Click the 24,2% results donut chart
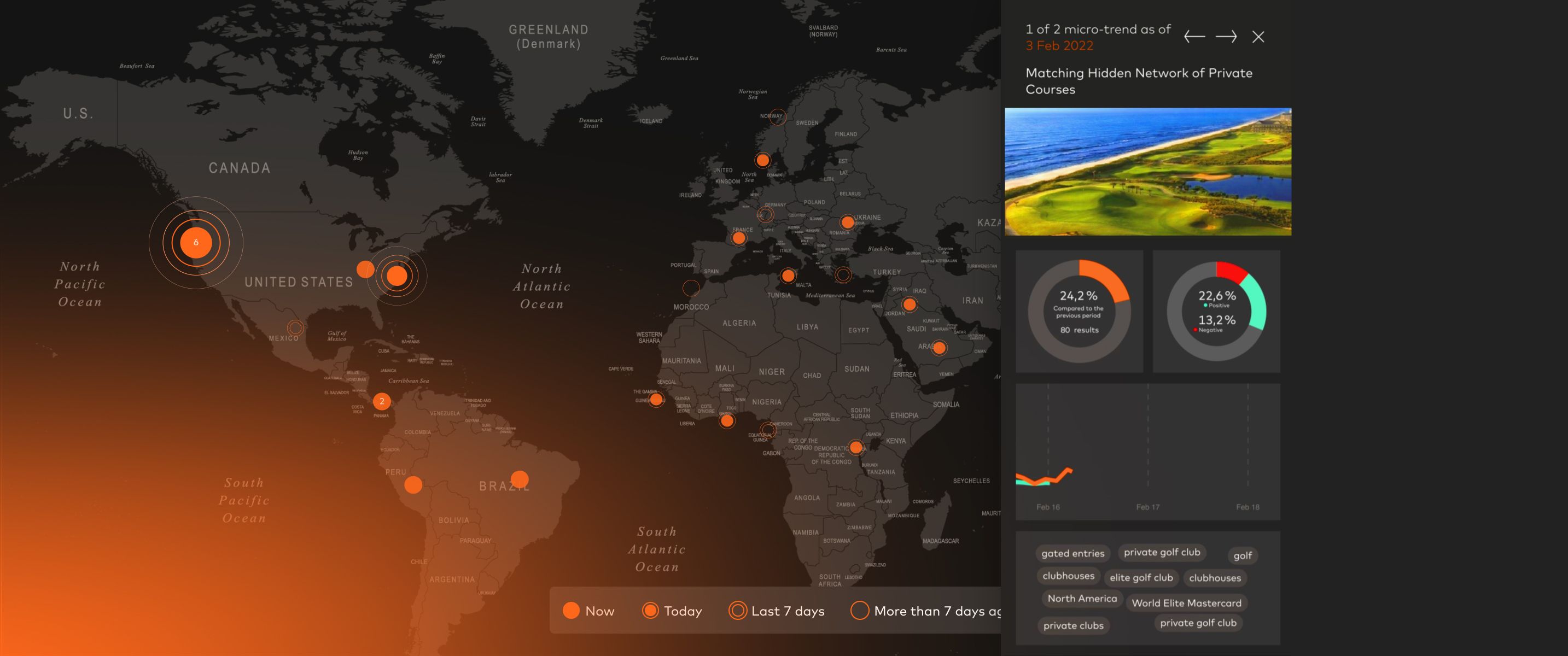Viewport: 1568px width, 656px height. pos(1079,312)
